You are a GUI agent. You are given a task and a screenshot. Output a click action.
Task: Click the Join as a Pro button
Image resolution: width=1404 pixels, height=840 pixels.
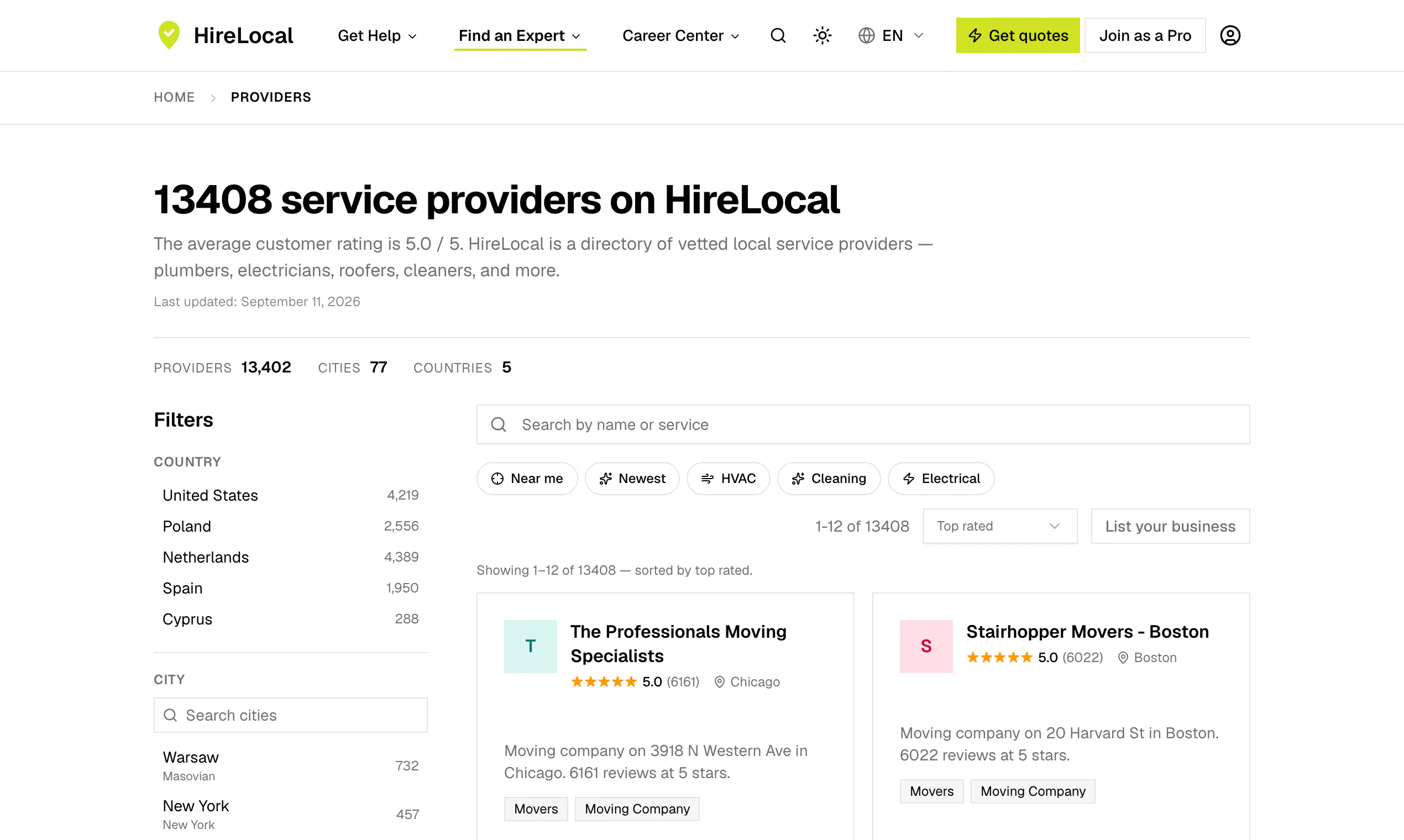(x=1145, y=36)
